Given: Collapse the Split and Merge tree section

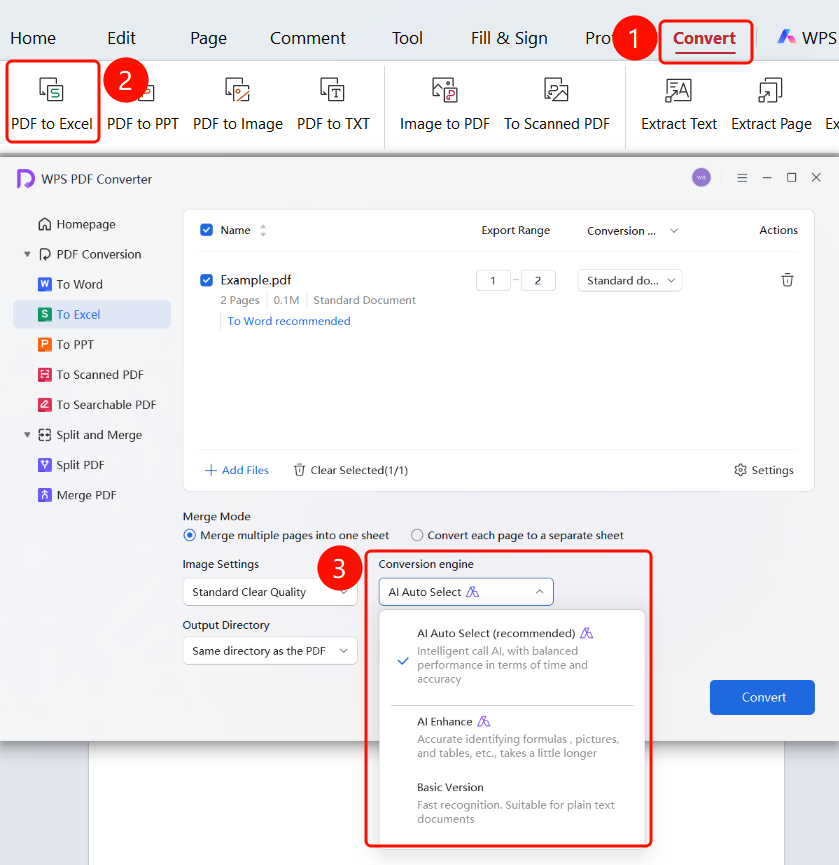Looking at the screenshot, I should pos(27,435).
